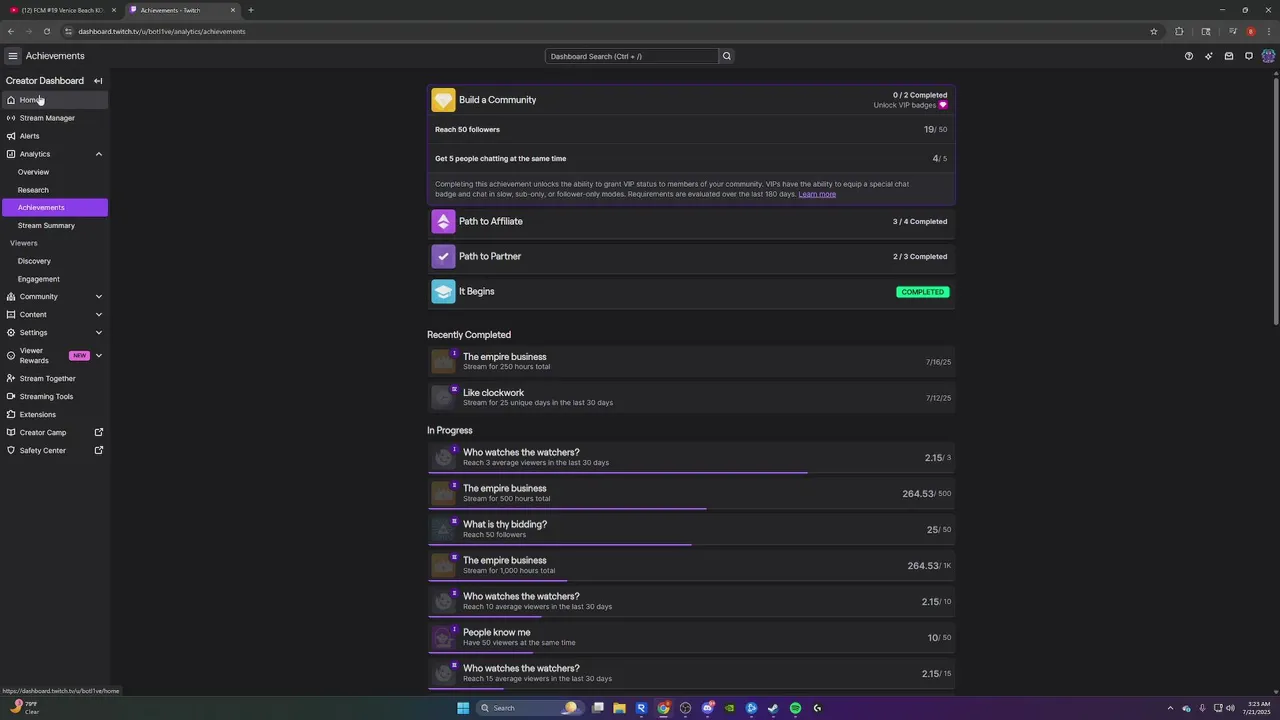Click the Dashboard Search input field
This screenshot has width=1280, height=720.
pos(632,56)
